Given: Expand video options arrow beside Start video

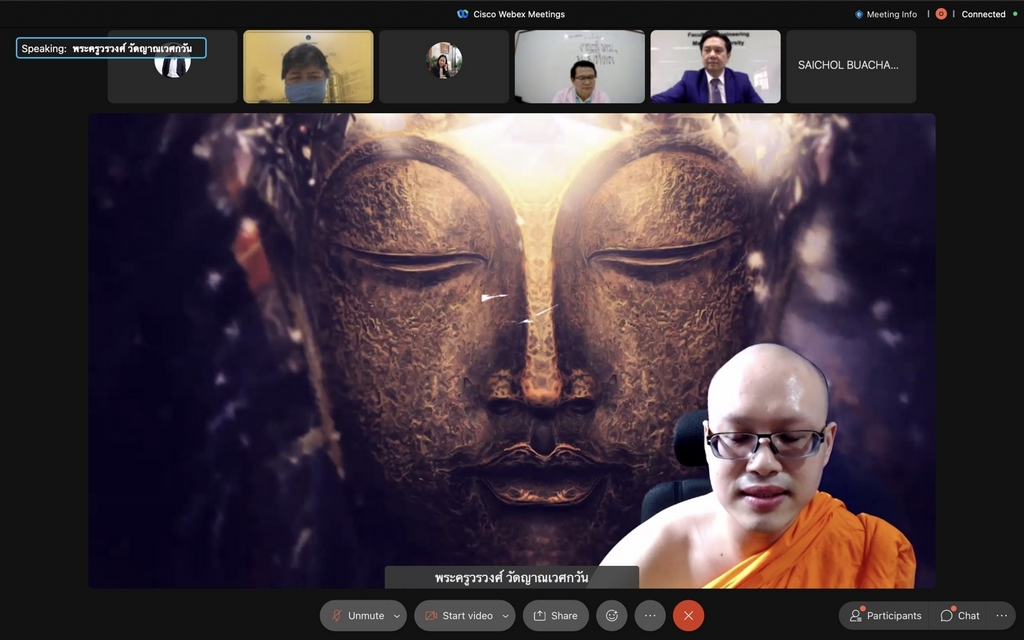Looking at the screenshot, I should pyautogui.click(x=505, y=616).
